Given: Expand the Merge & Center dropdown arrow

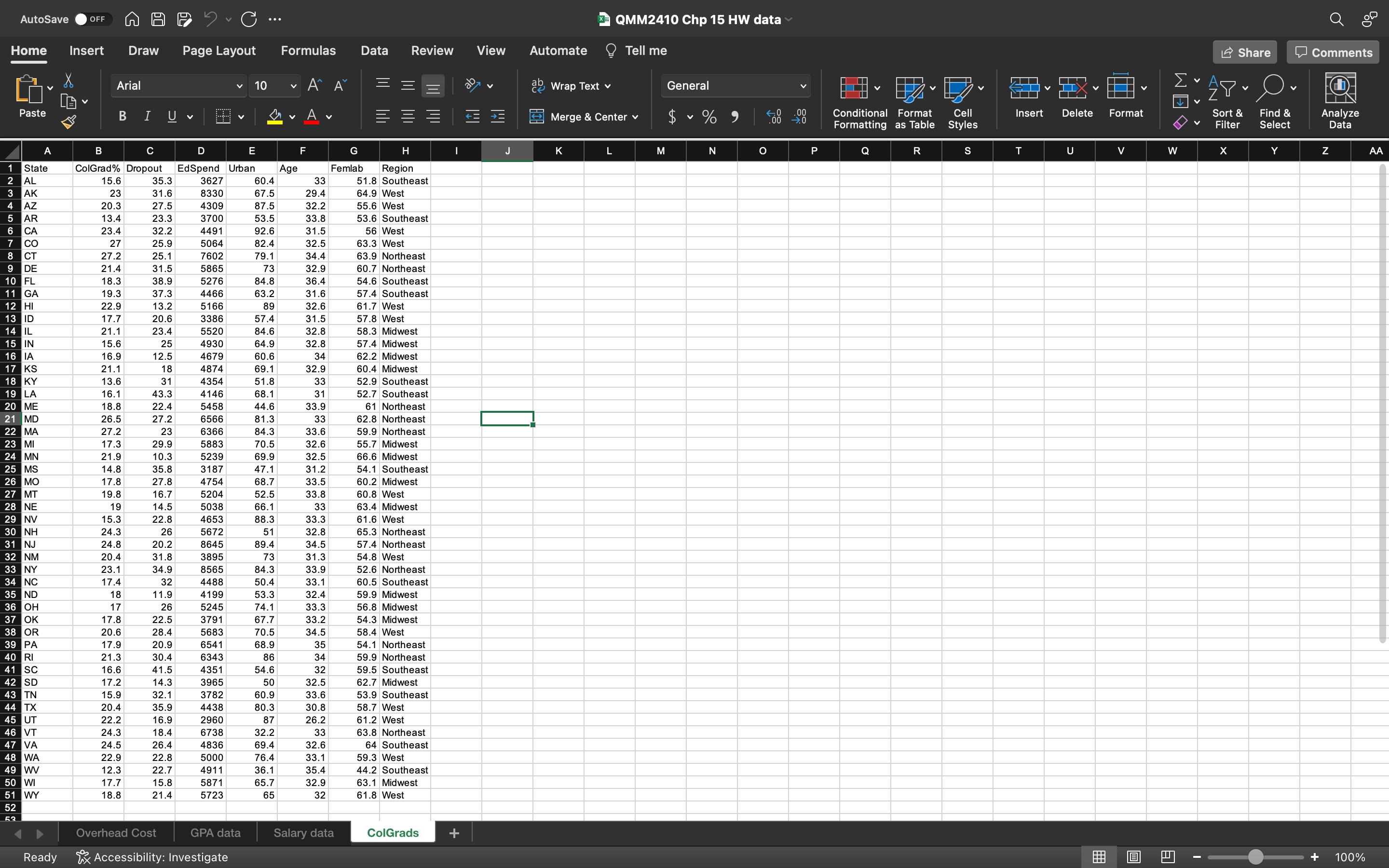Looking at the screenshot, I should coord(635,117).
